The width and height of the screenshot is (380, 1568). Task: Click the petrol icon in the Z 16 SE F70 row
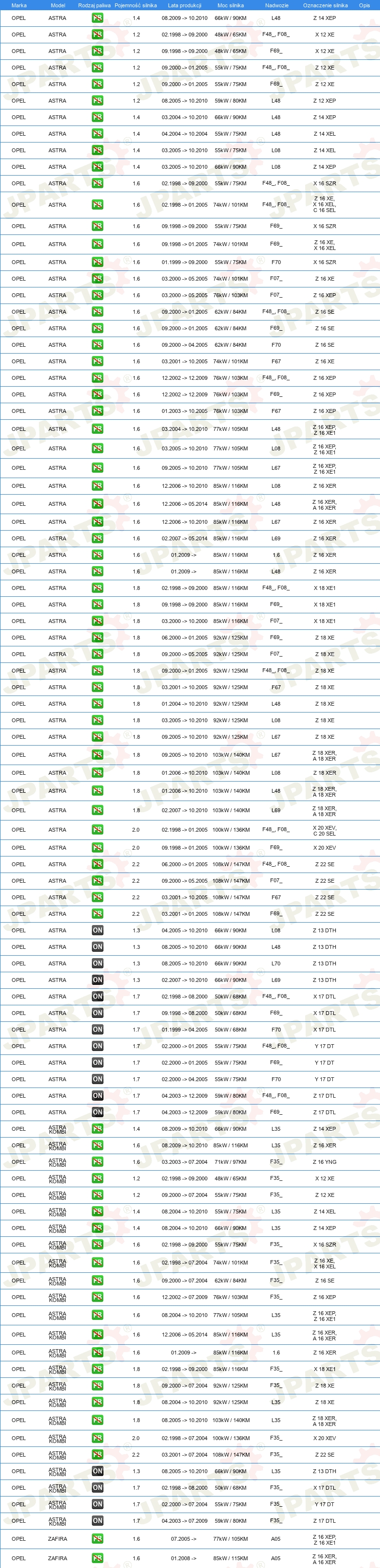pyautogui.click(x=97, y=344)
